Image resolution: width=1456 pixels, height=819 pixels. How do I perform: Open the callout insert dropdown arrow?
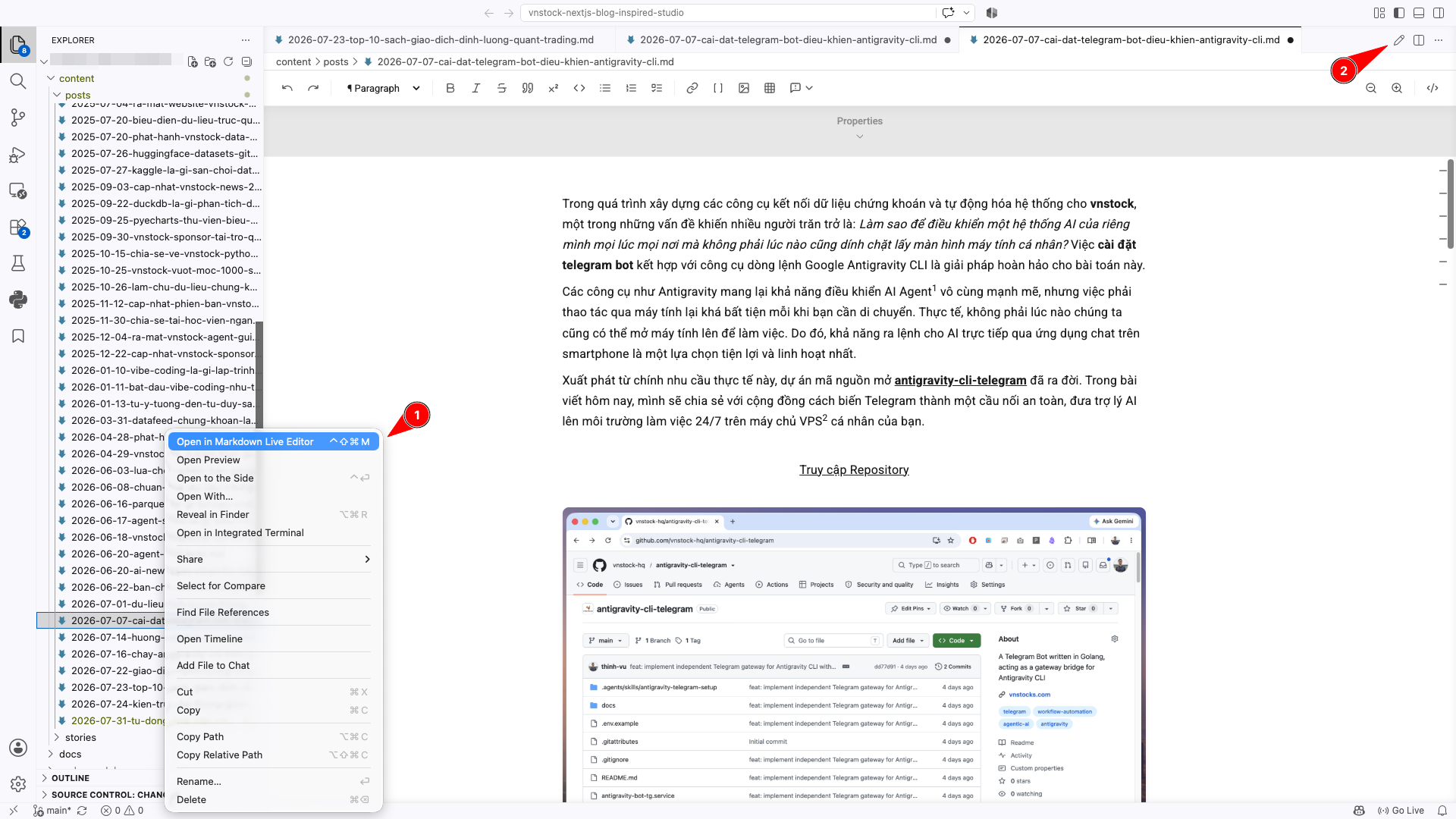pos(810,88)
